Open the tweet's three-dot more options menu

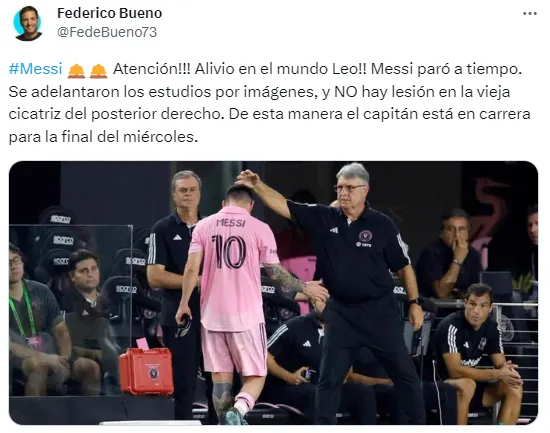pyautogui.click(x=530, y=14)
